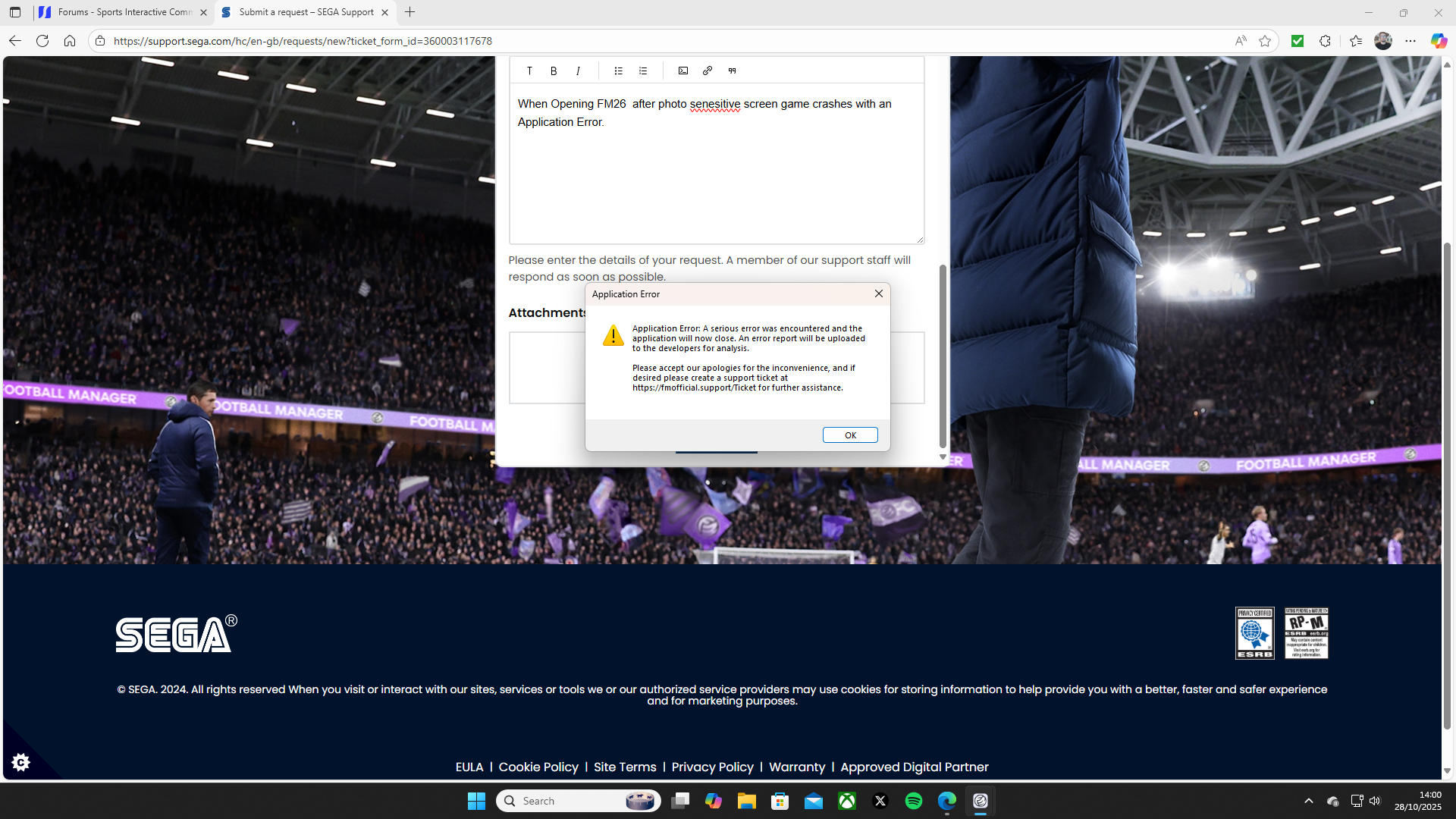Click the taskbar Search box
Image resolution: width=1456 pixels, height=819 pixels.
coord(579,801)
